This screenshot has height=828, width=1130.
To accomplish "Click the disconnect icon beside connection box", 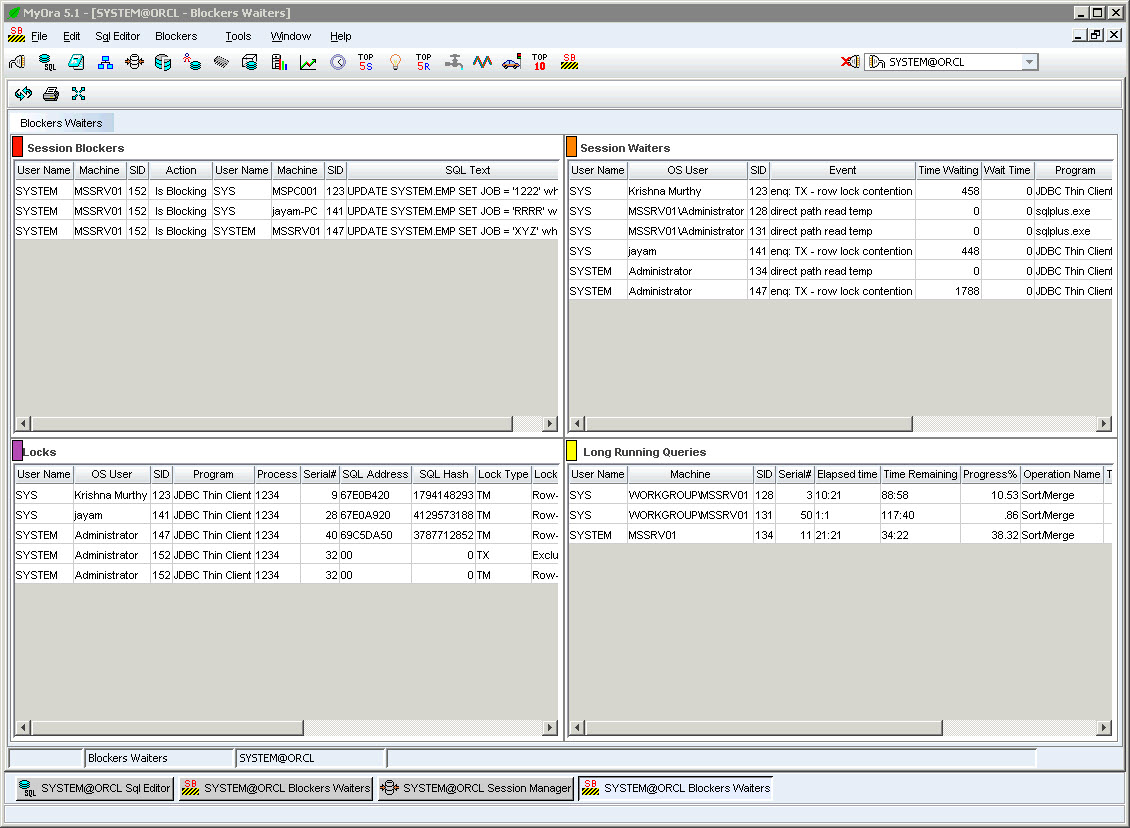I will pyautogui.click(x=850, y=62).
